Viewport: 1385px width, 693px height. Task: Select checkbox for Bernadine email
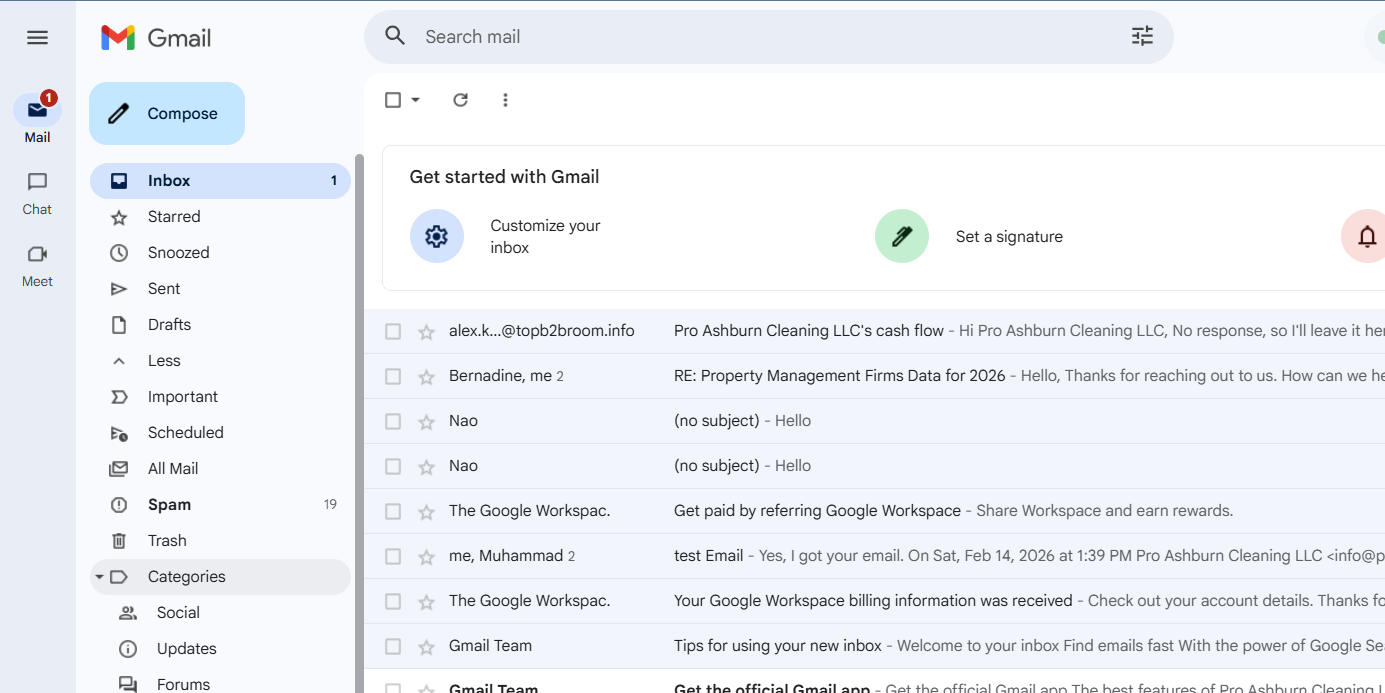pos(393,377)
